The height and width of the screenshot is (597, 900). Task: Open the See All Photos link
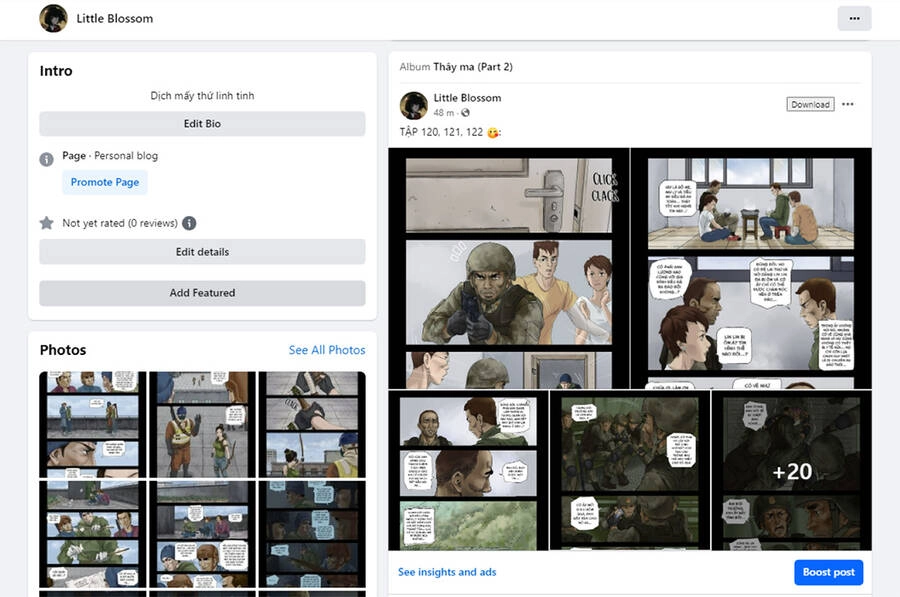point(326,350)
